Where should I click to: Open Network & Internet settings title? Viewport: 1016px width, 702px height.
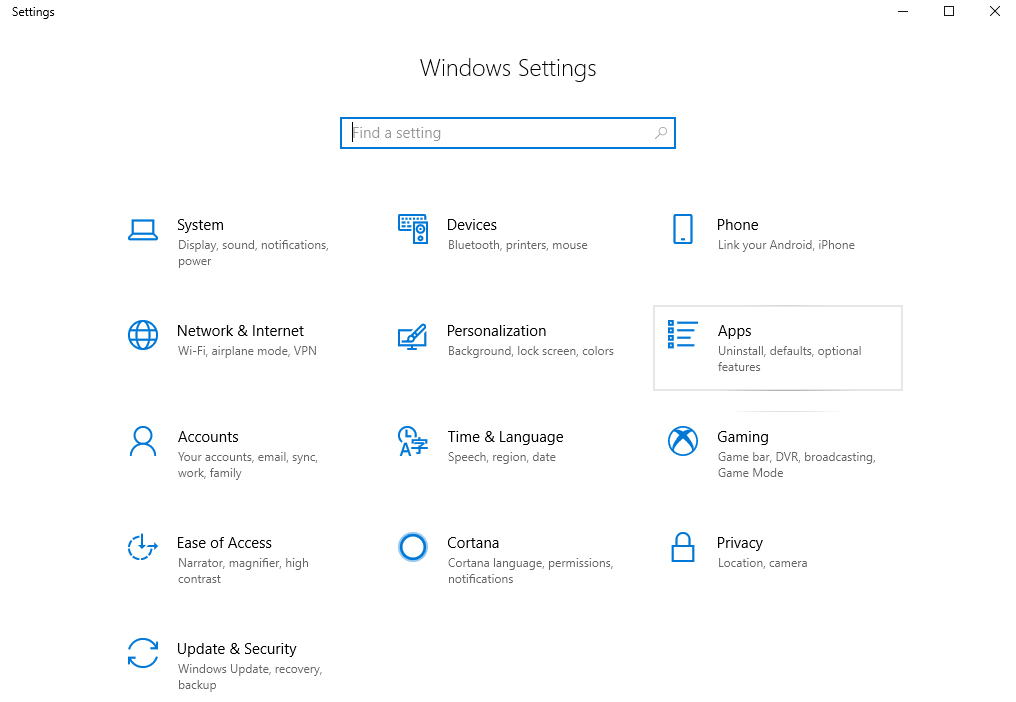click(240, 331)
